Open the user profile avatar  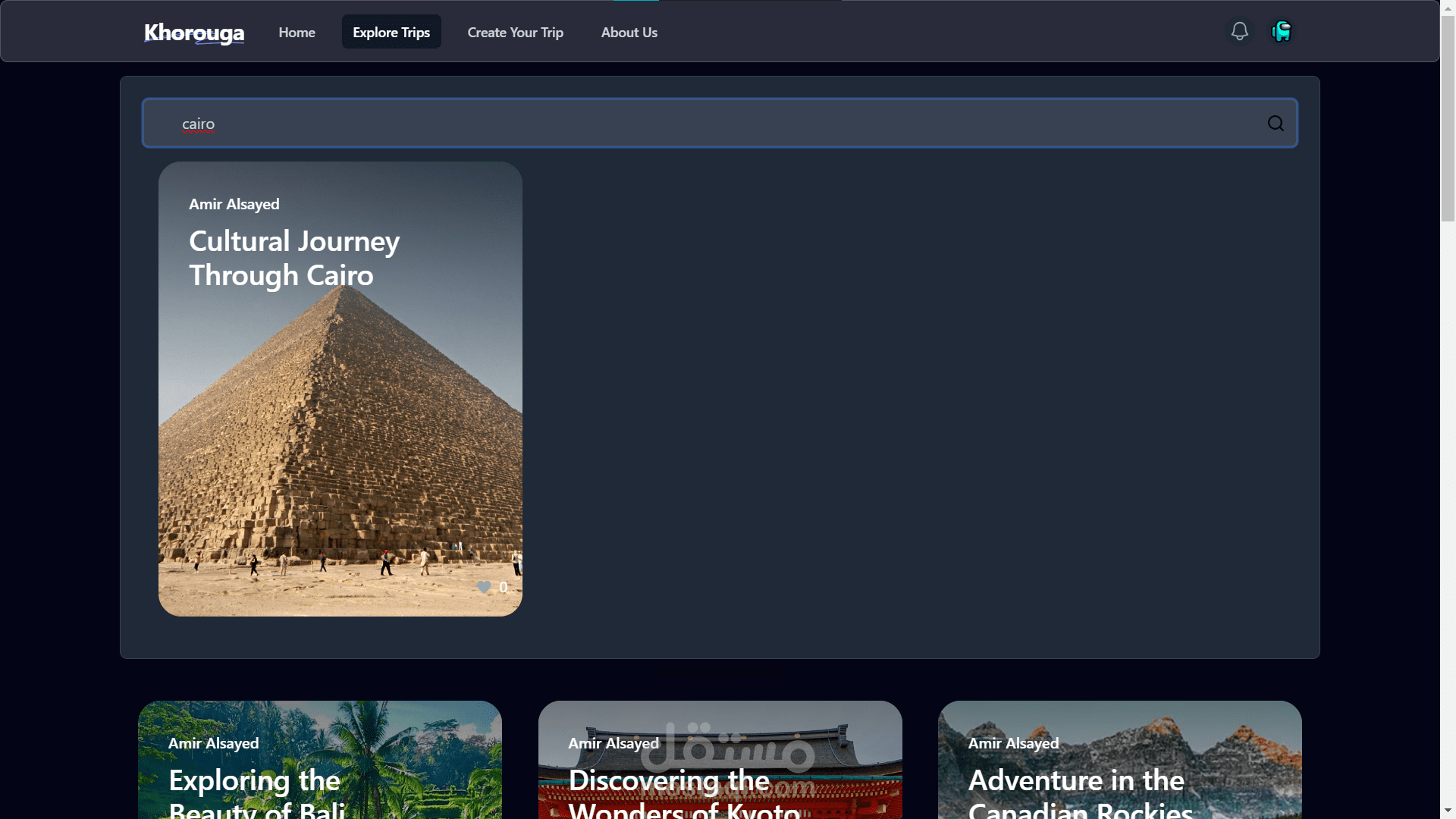click(1281, 31)
